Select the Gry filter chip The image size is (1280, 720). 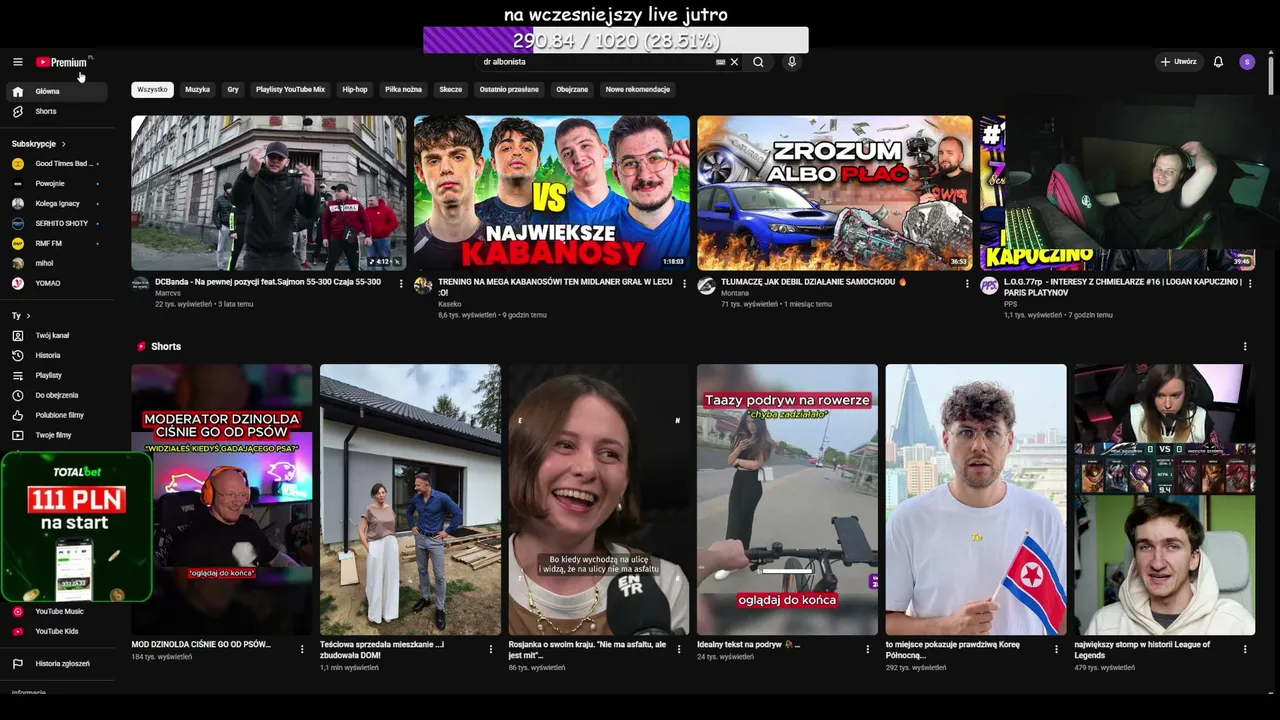click(233, 89)
